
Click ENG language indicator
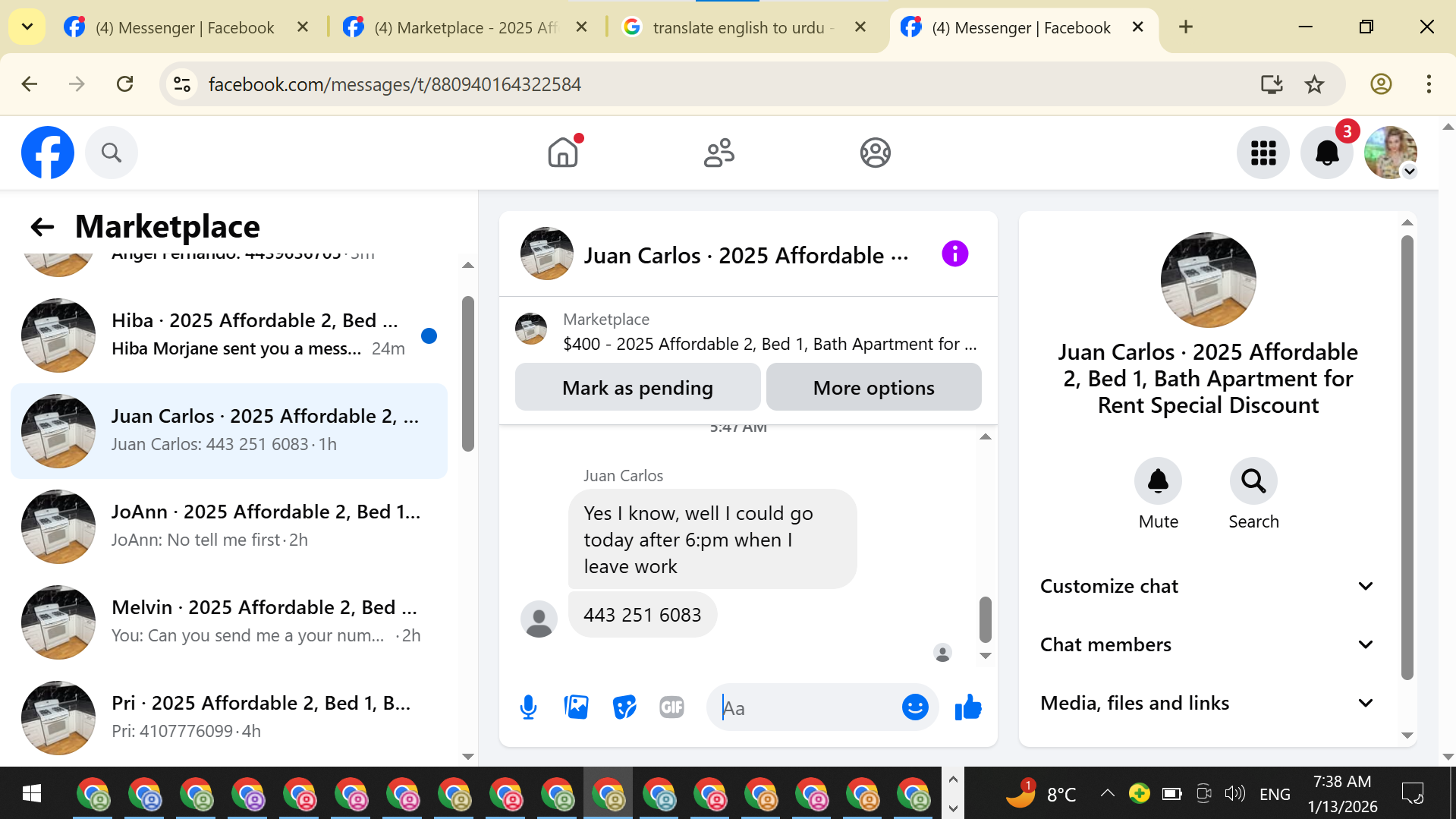click(x=1274, y=794)
